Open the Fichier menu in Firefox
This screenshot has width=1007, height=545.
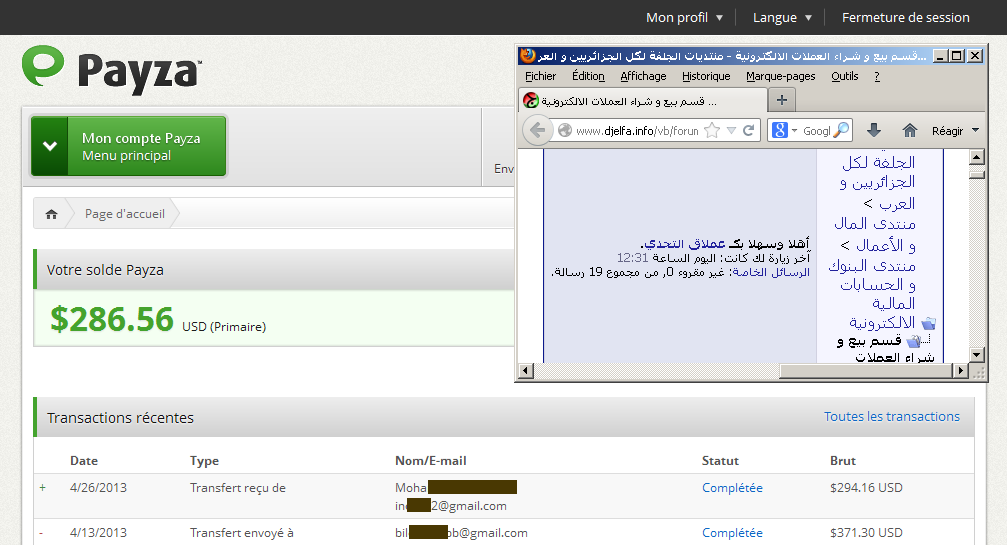pos(540,76)
